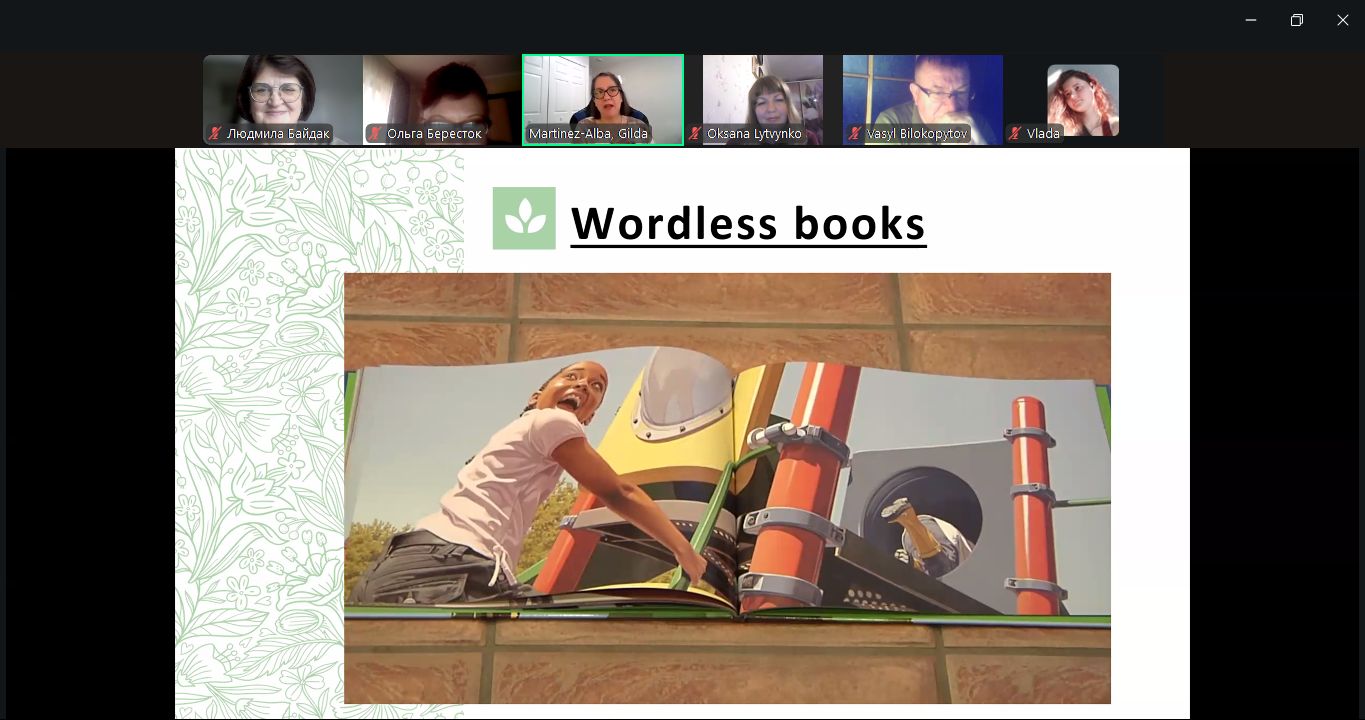Click muted mic icon beside Vasyl Bilokopytov
Viewport: 1365px width, 720px height.
[854, 134]
